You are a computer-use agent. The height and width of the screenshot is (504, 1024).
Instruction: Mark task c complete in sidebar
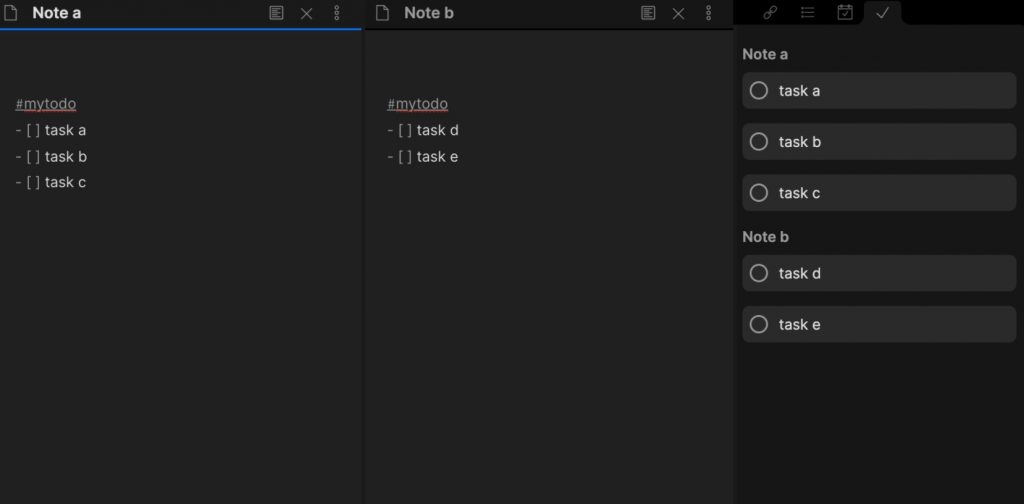(x=758, y=193)
